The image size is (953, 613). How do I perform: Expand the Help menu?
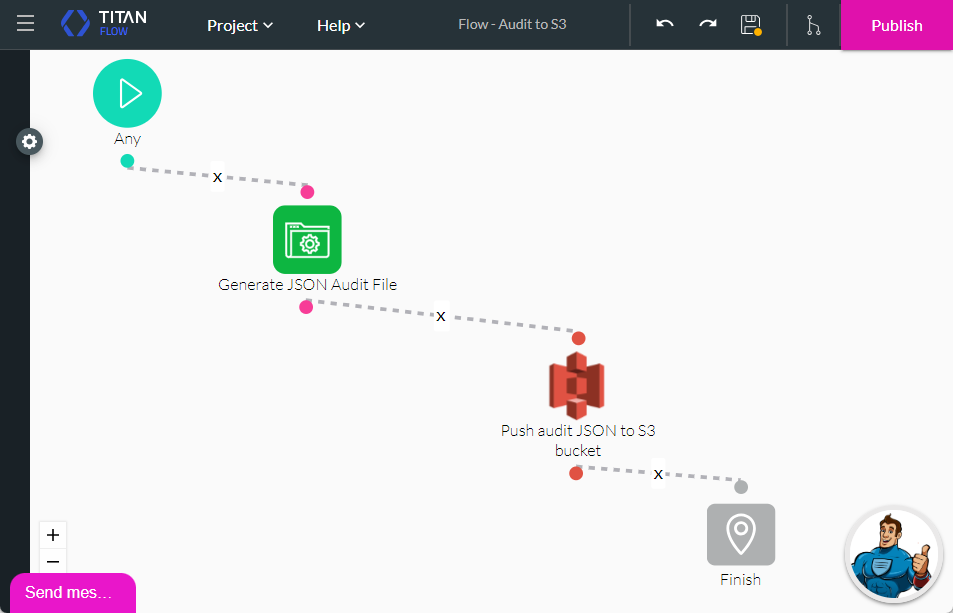coord(340,25)
